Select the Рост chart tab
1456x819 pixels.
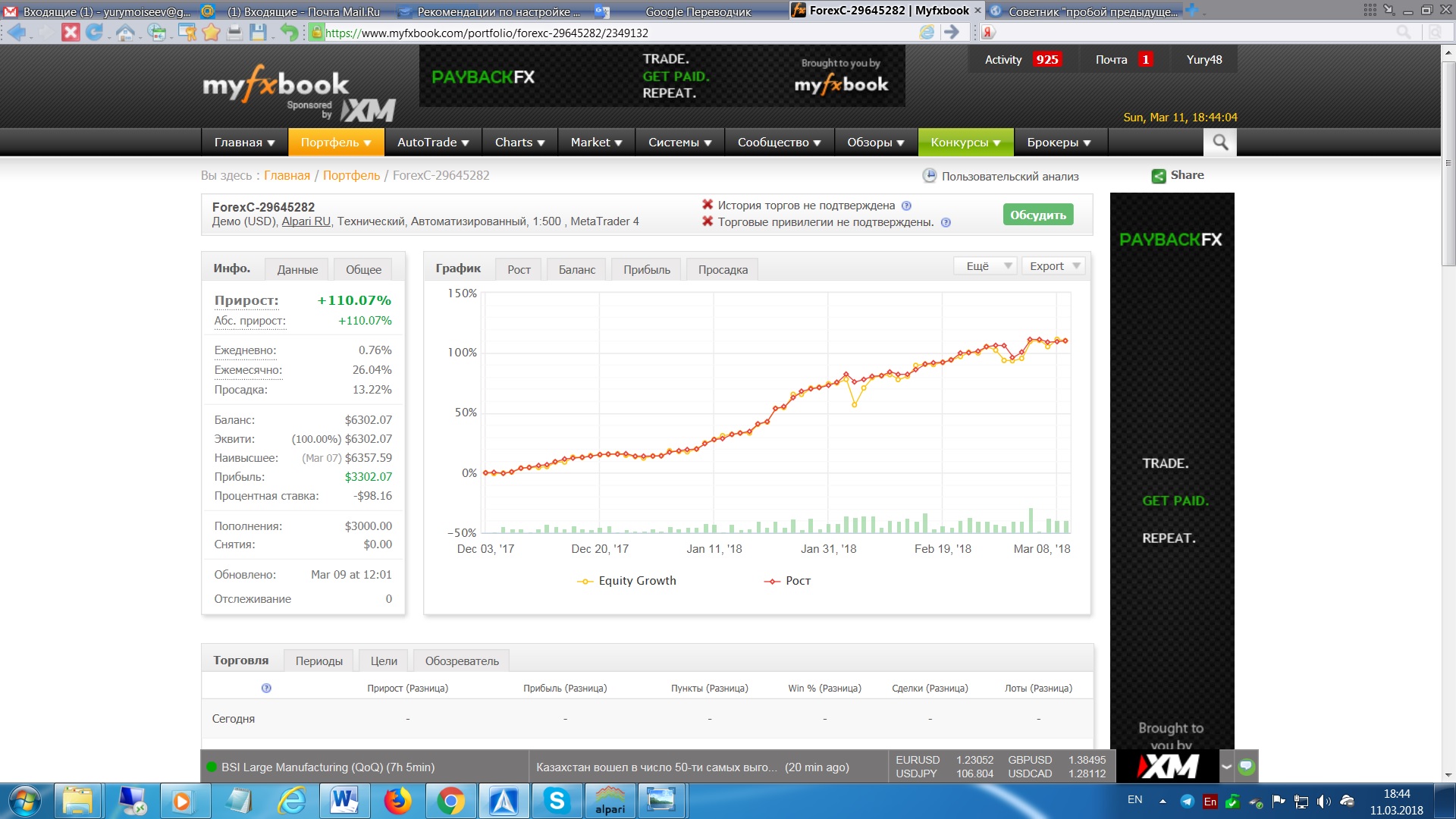click(x=519, y=270)
